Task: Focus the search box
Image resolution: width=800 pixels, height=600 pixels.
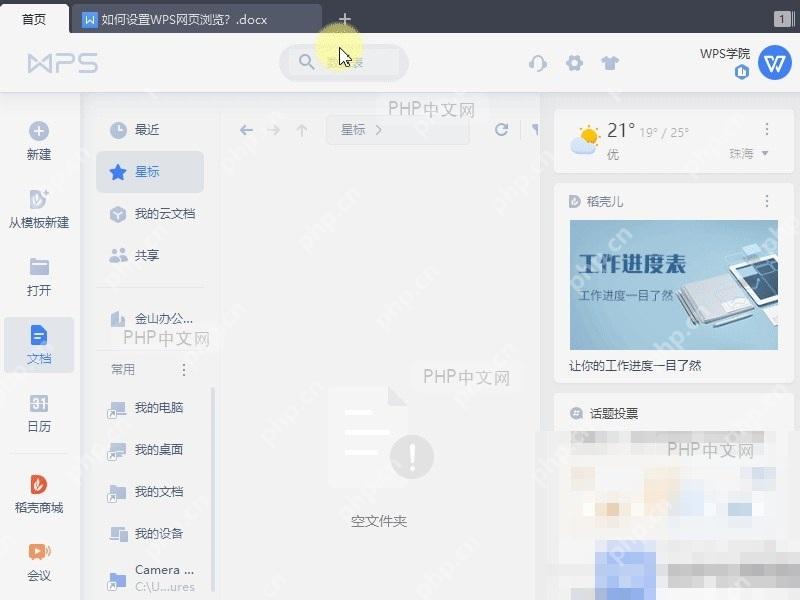Action: coord(344,62)
